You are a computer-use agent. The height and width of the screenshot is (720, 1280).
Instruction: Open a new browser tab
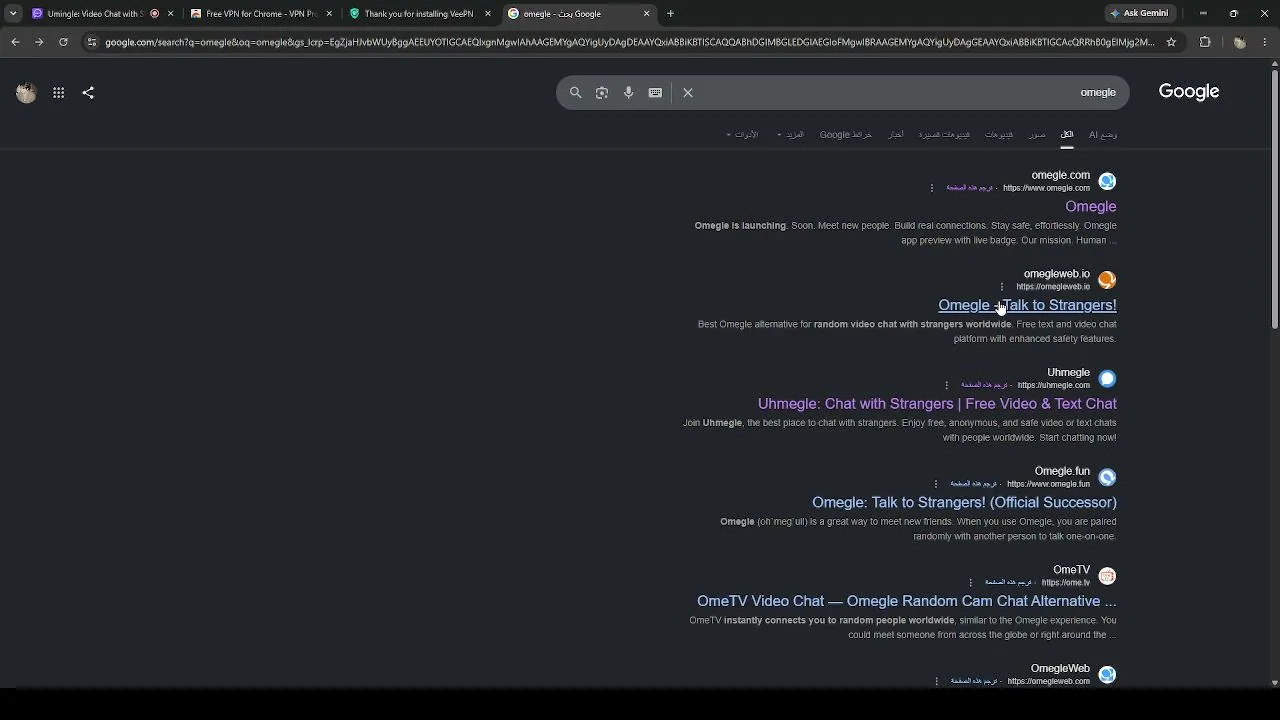(x=671, y=14)
